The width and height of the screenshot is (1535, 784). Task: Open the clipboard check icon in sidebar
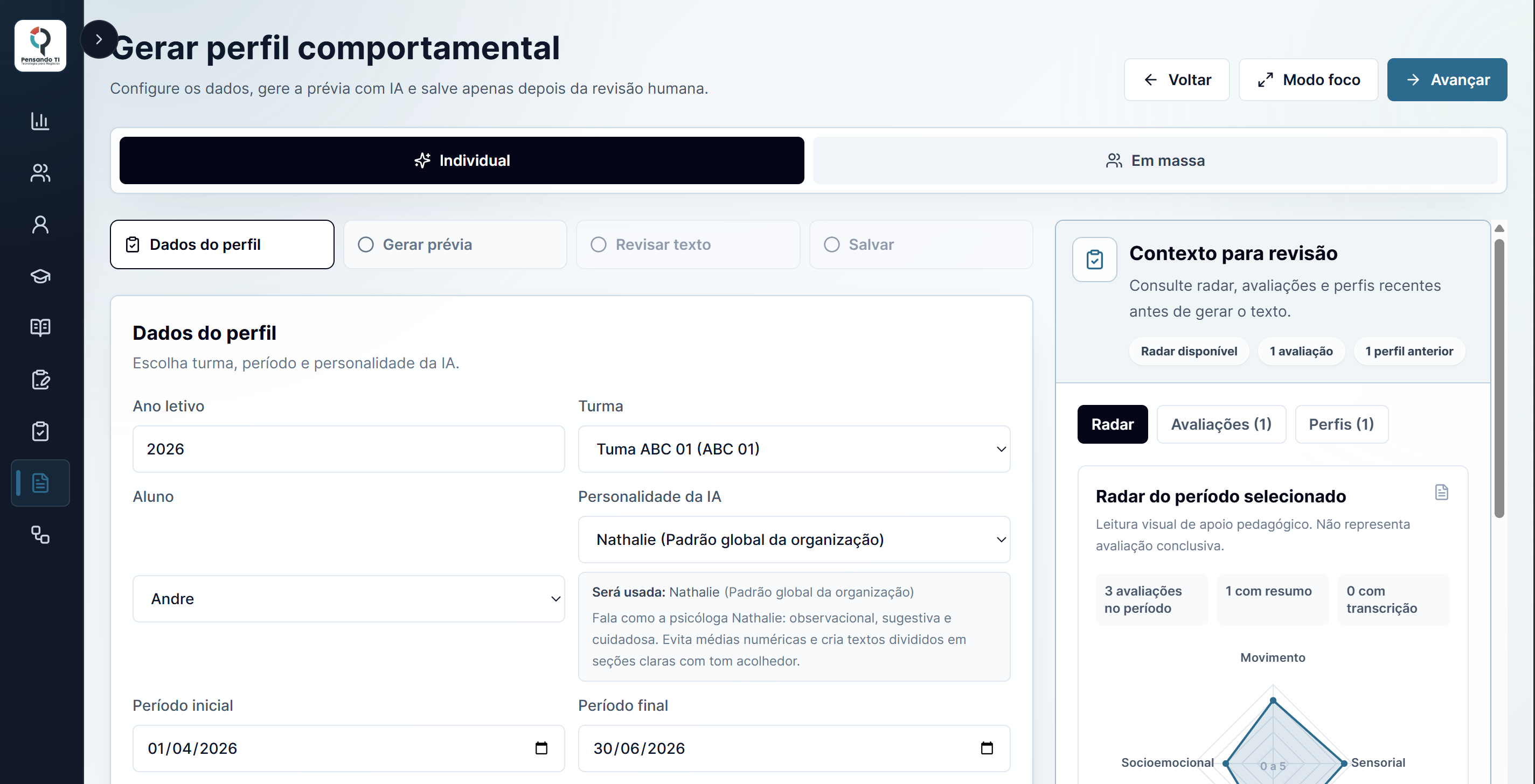pos(40,431)
